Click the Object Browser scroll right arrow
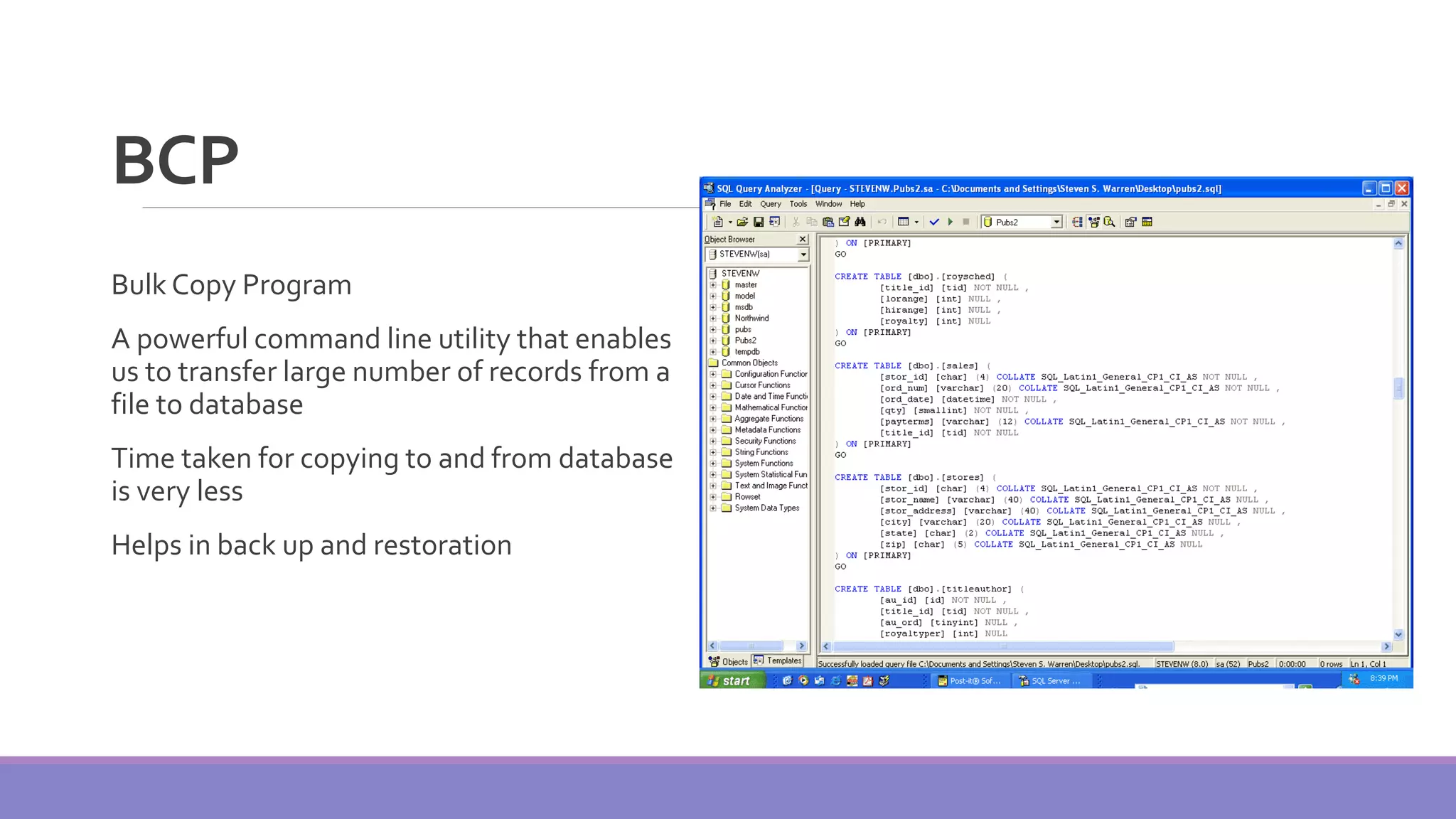 coord(802,646)
